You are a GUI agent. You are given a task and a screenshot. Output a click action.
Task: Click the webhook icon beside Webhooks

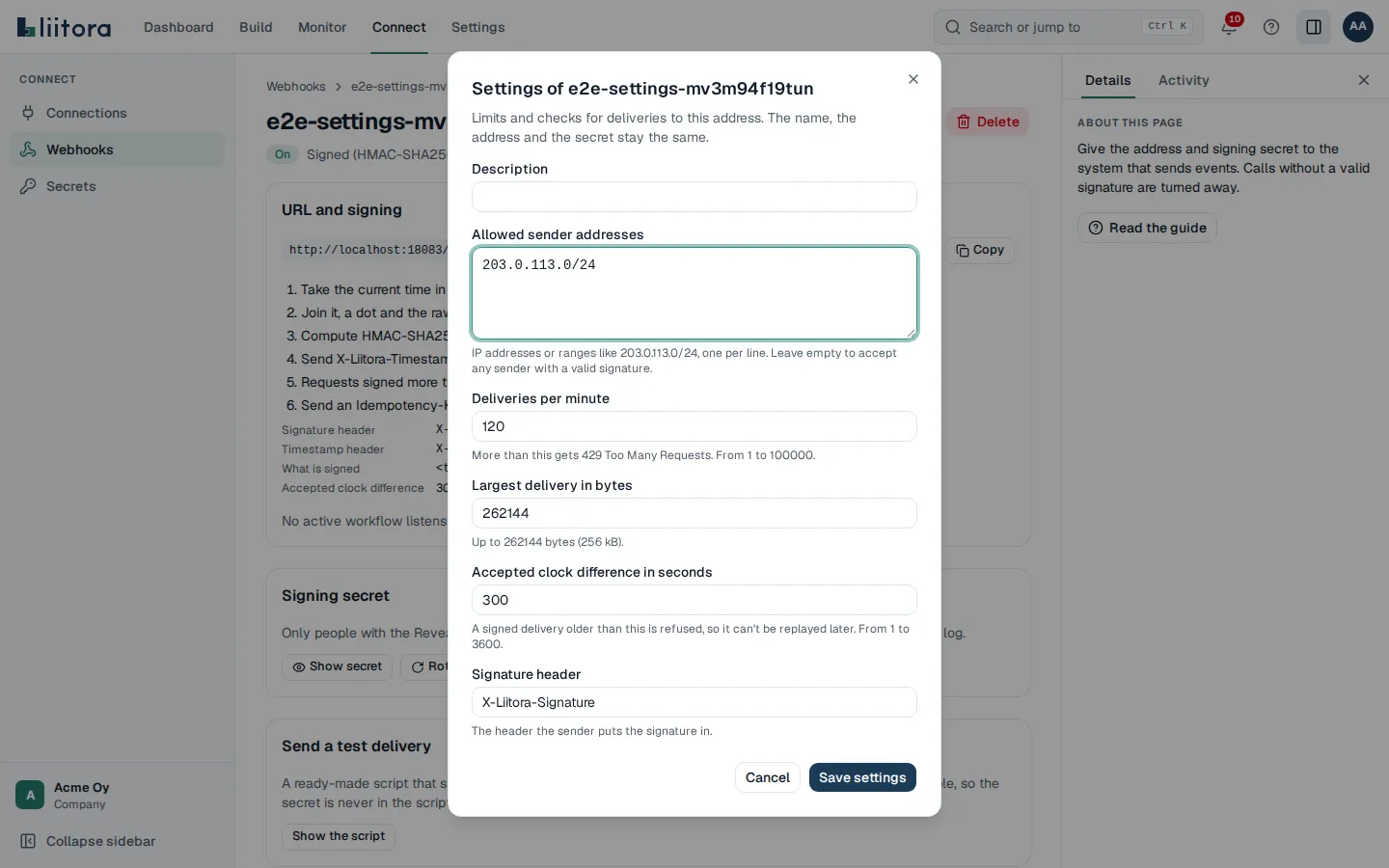(x=28, y=149)
